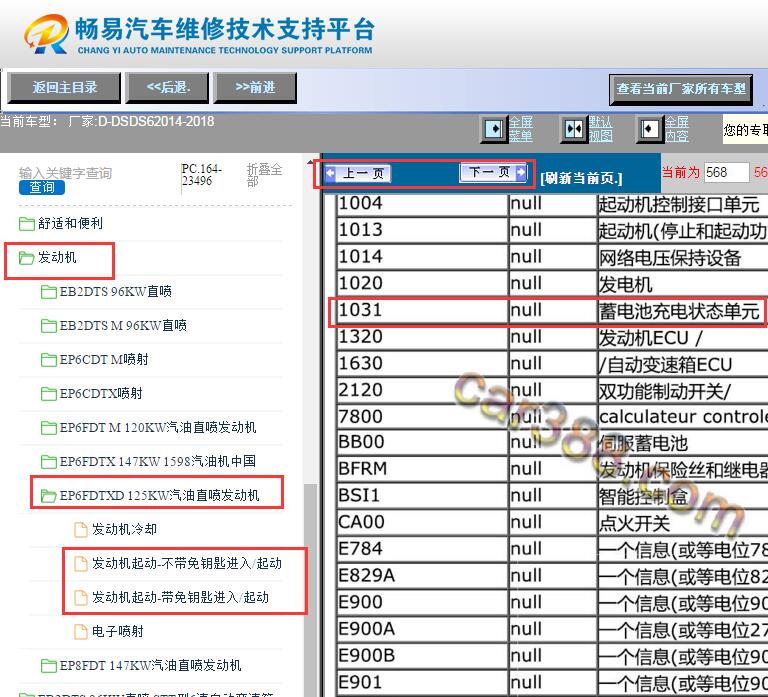Image resolution: width=768 pixels, height=697 pixels.
Task: Expand EP6CDT M喷射 folder
Action: coord(104,360)
